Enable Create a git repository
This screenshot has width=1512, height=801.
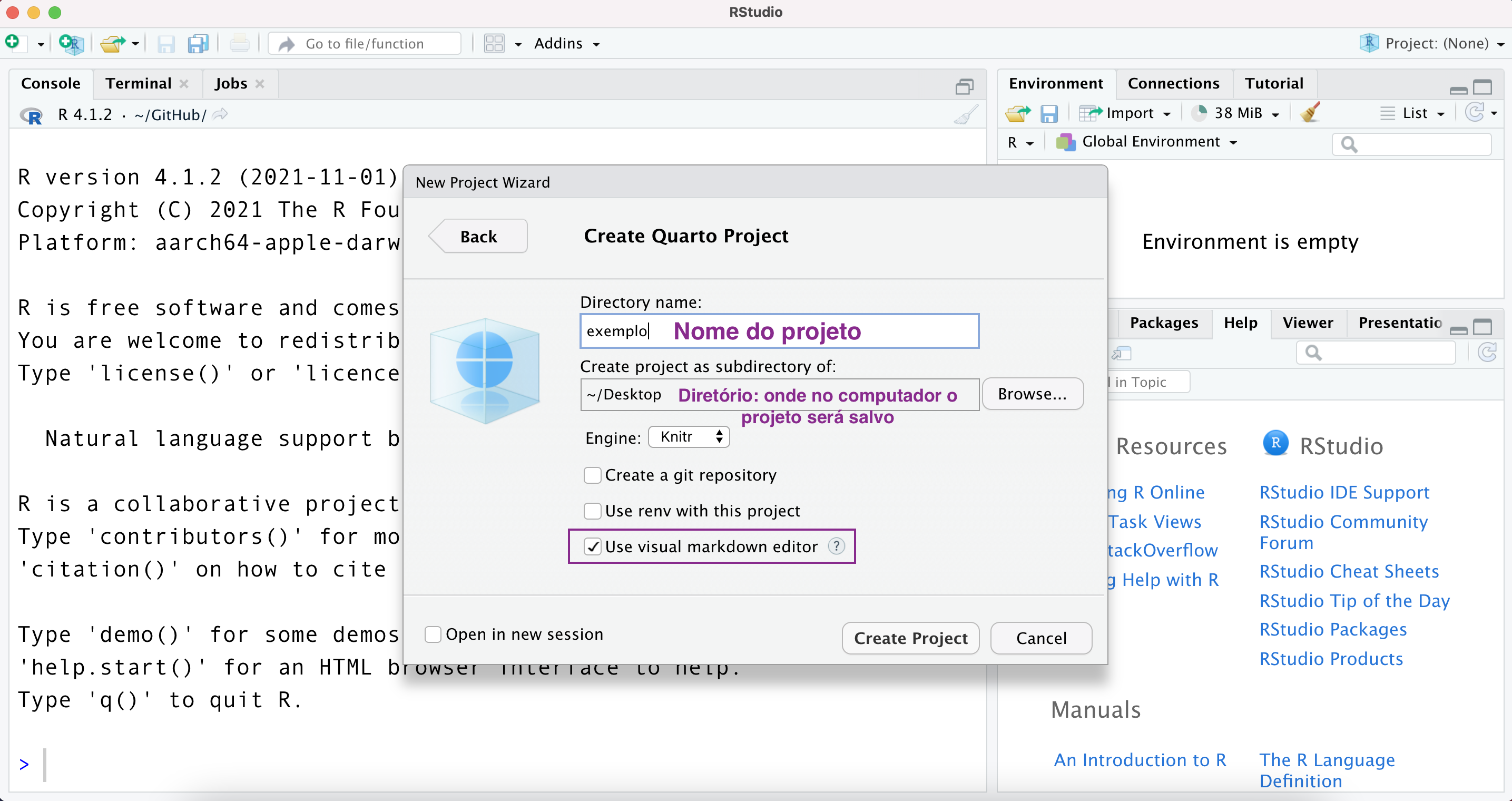pyautogui.click(x=592, y=475)
